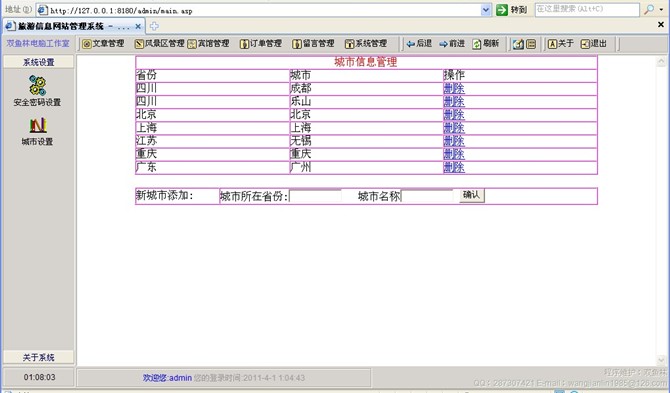
Task: Open 城市设置 books icon
Action: click(38, 125)
